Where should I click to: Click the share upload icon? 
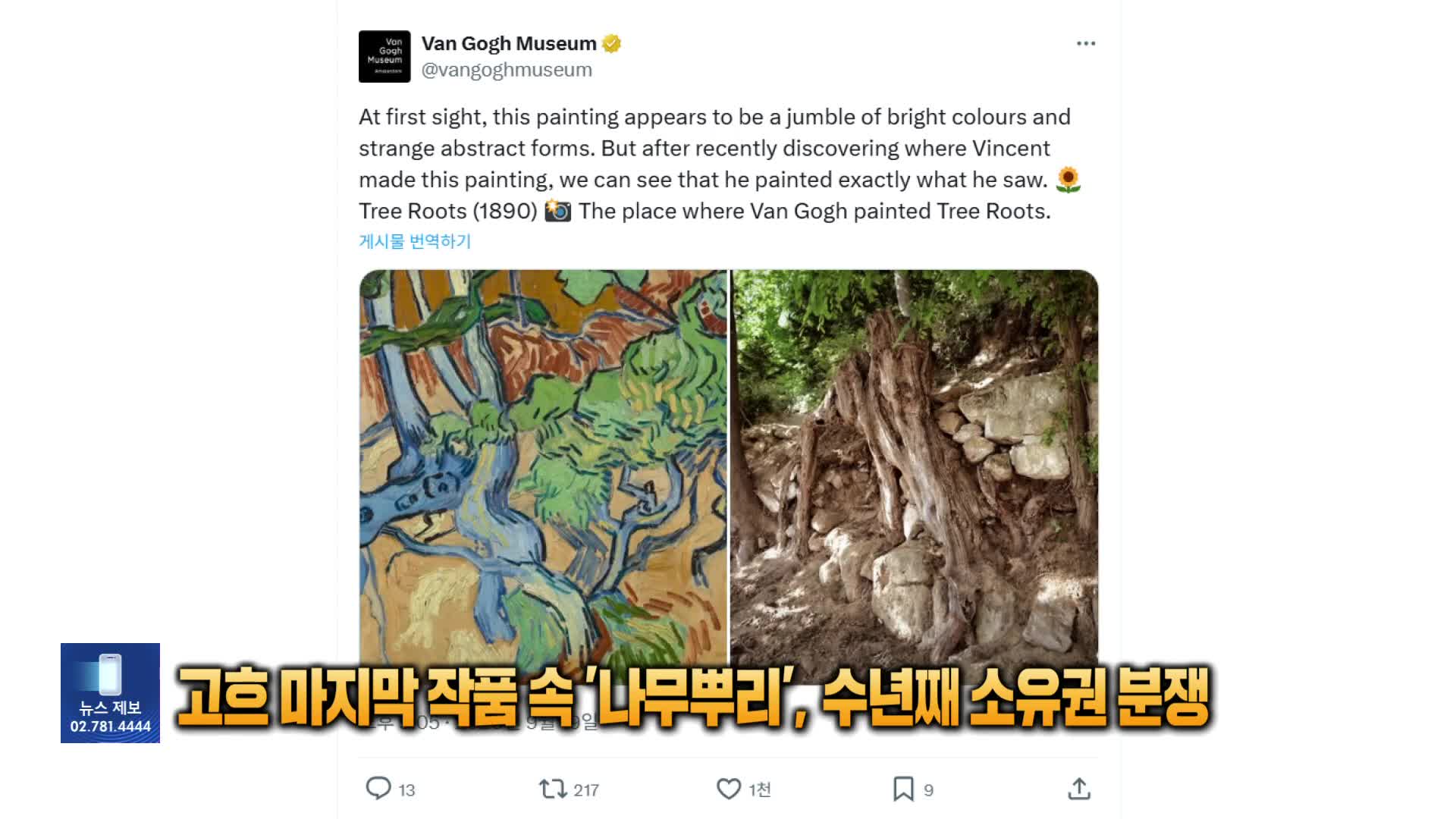click(x=1079, y=789)
